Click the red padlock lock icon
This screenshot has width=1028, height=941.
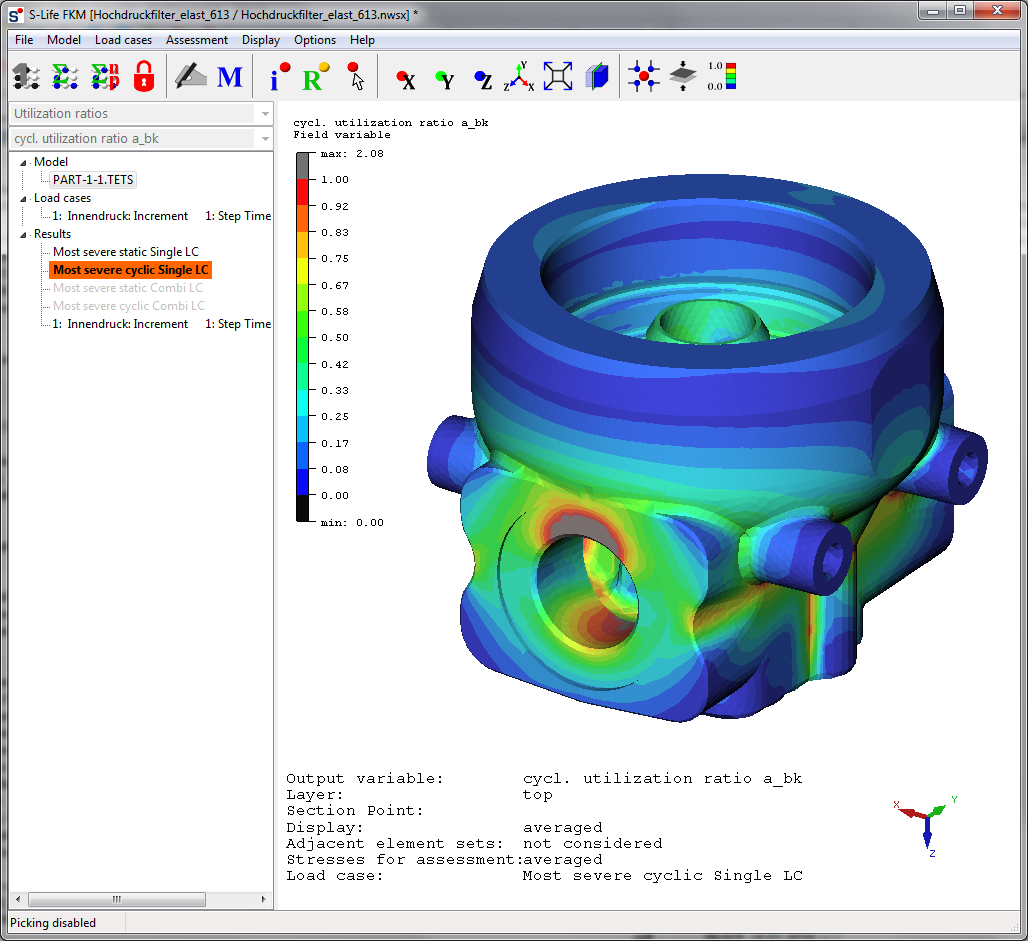click(144, 76)
